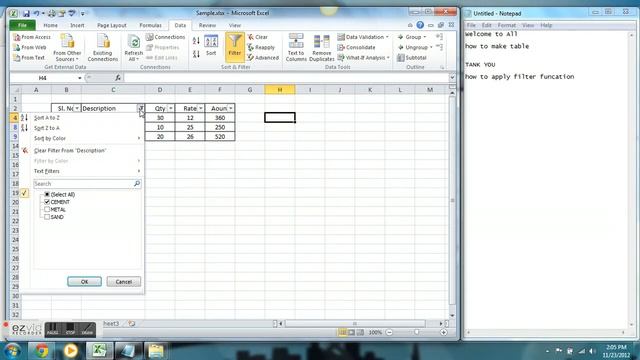Open the file explorer taskbar icon

click(x=156, y=351)
